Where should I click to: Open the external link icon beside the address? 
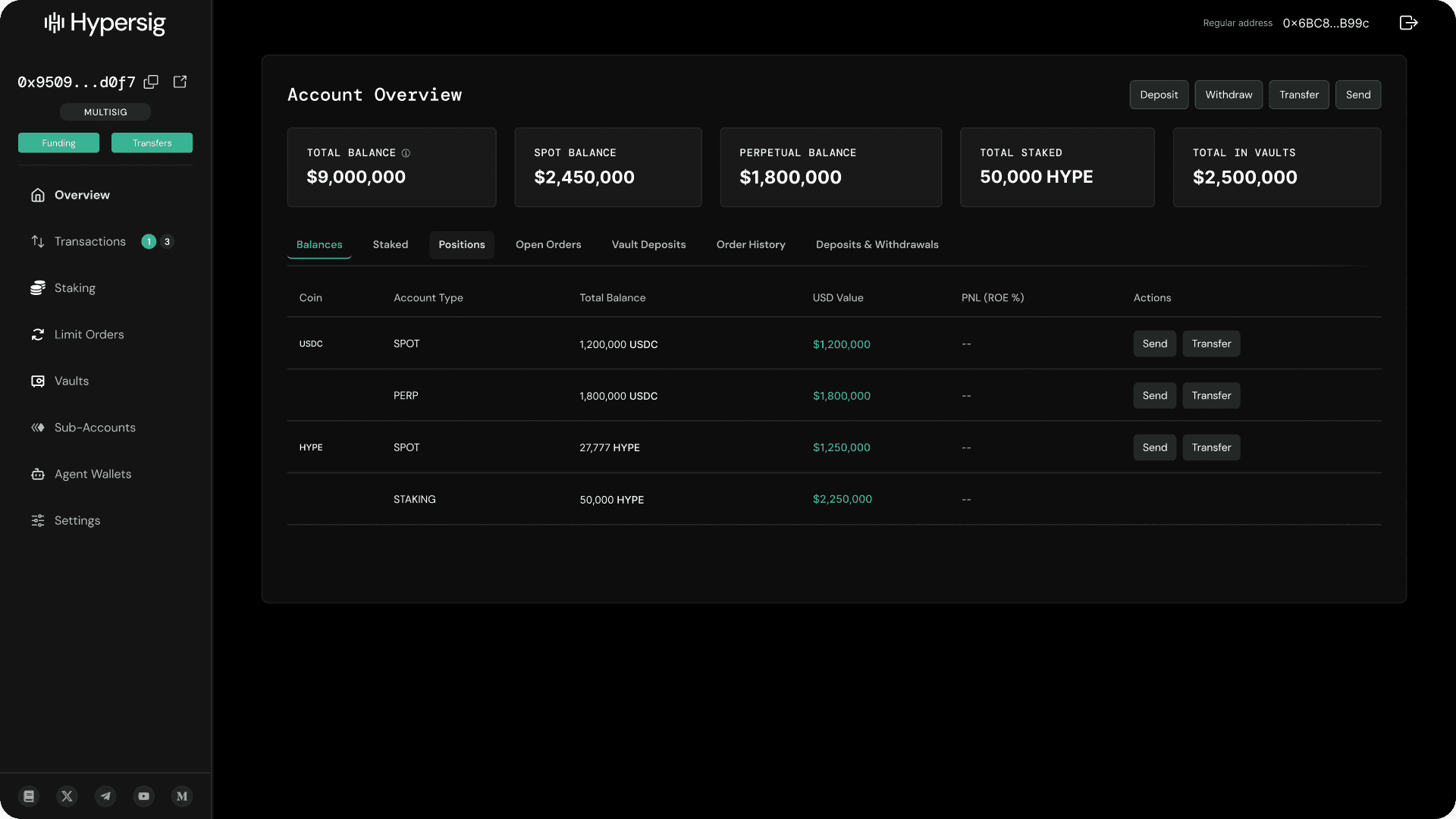point(180,82)
